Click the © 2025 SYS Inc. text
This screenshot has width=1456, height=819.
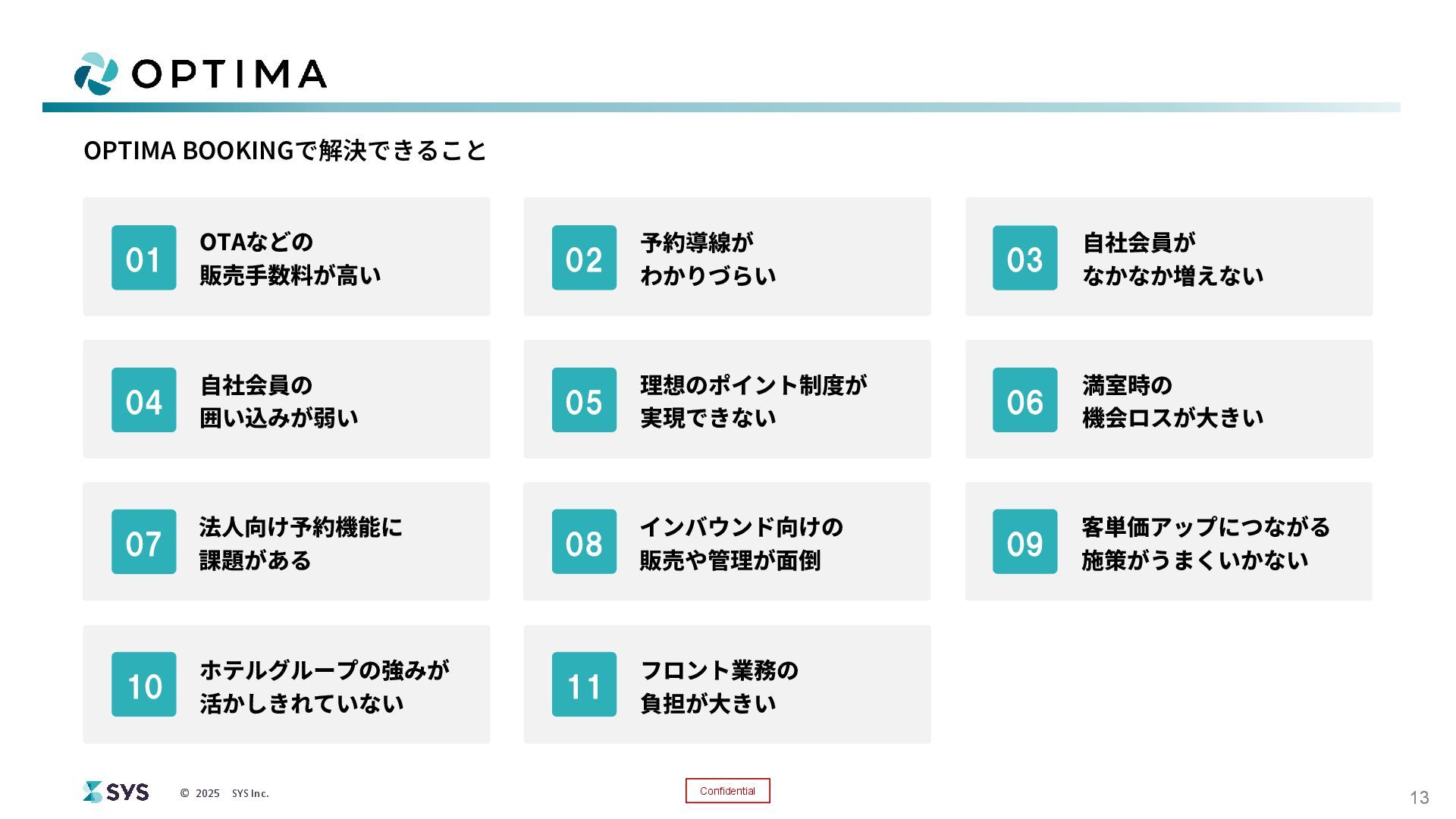tap(224, 793)
